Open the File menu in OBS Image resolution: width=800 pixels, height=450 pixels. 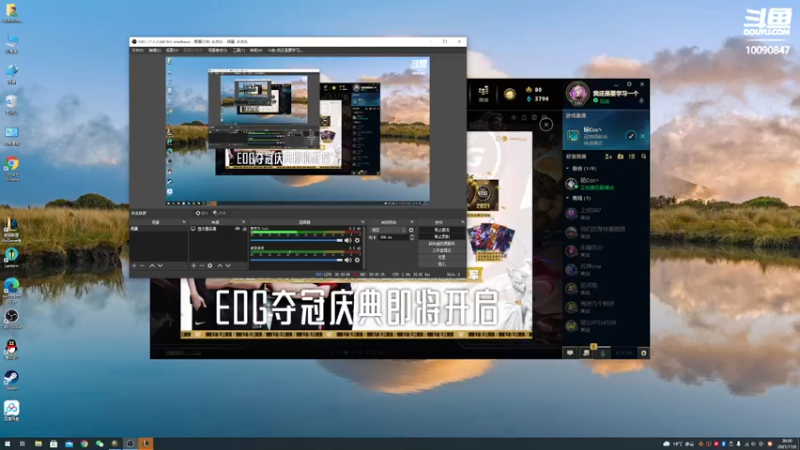click(137, 51)
